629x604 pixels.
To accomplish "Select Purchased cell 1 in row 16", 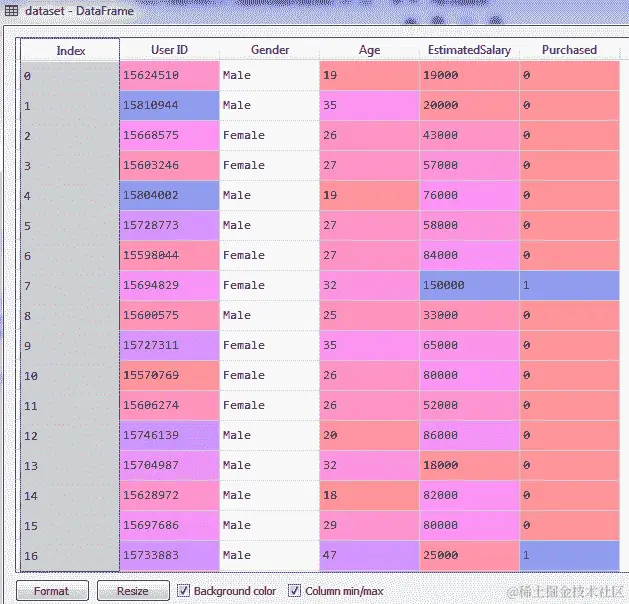I will (569, 556).
